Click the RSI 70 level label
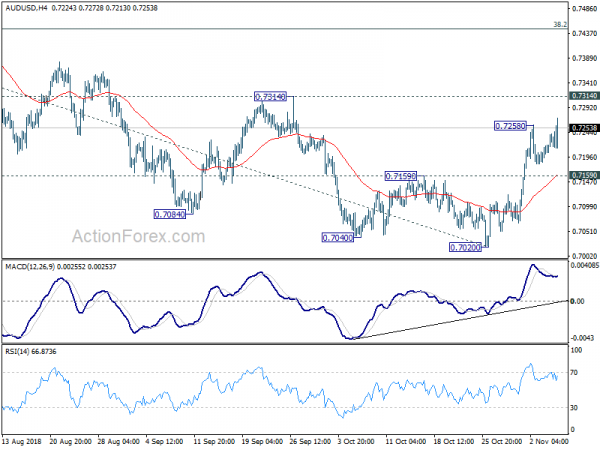 point(574,372)
